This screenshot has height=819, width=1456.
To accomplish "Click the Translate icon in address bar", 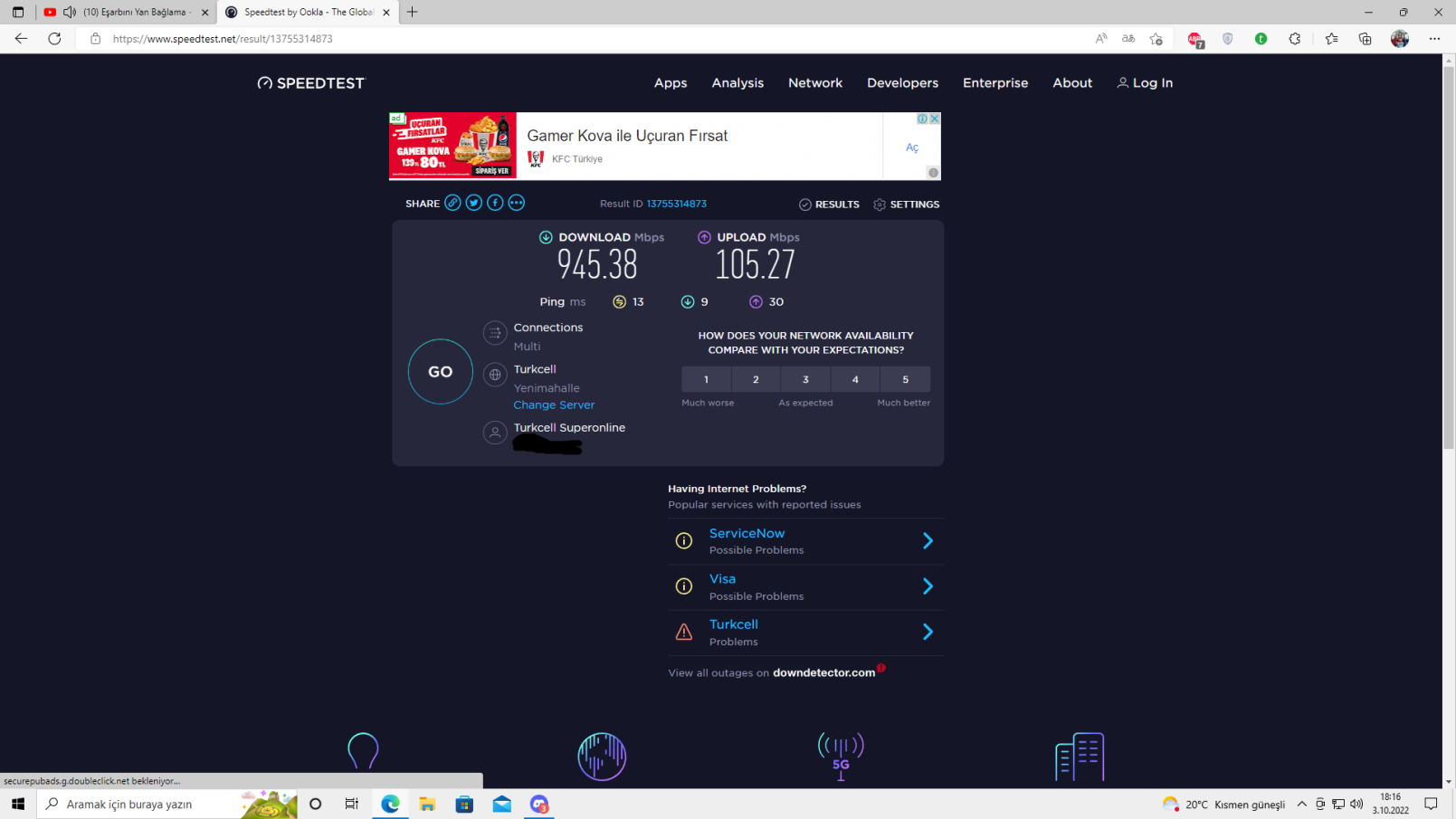I will click(1128, 39).
